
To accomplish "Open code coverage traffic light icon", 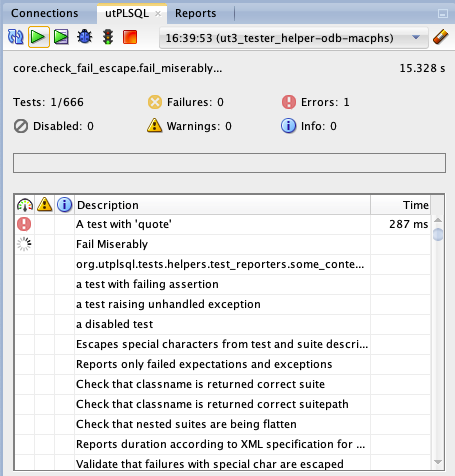I will tap(108, 37).
